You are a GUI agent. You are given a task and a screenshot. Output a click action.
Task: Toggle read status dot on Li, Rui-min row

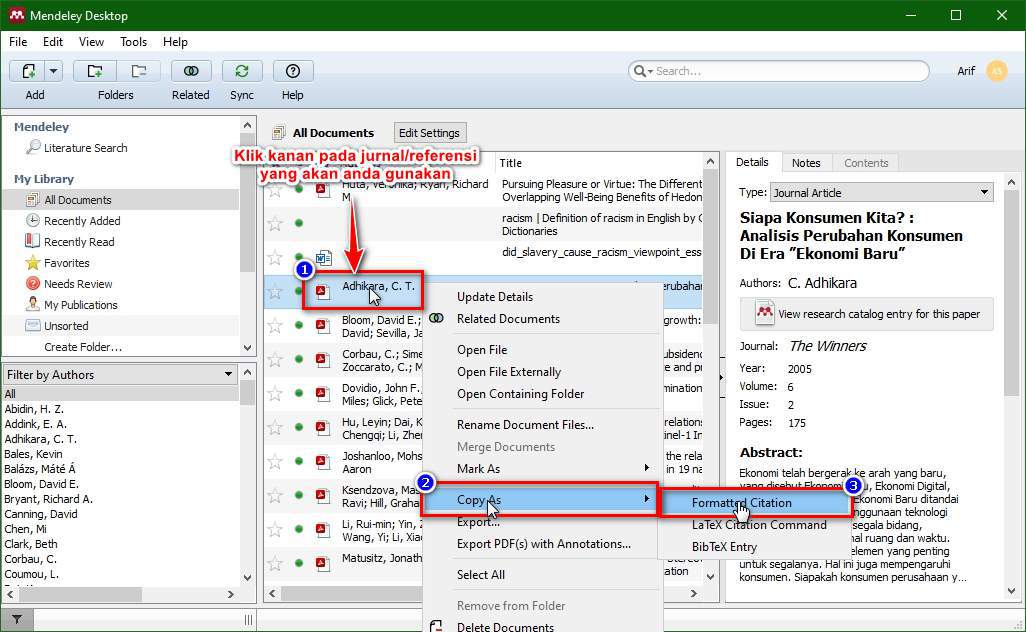tap(299, 529)
